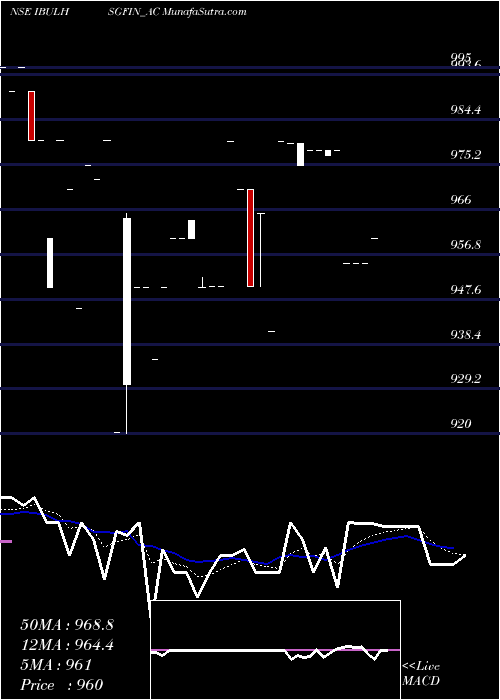Click the '50MA : 968.8' readout

[x=67, y=625]
